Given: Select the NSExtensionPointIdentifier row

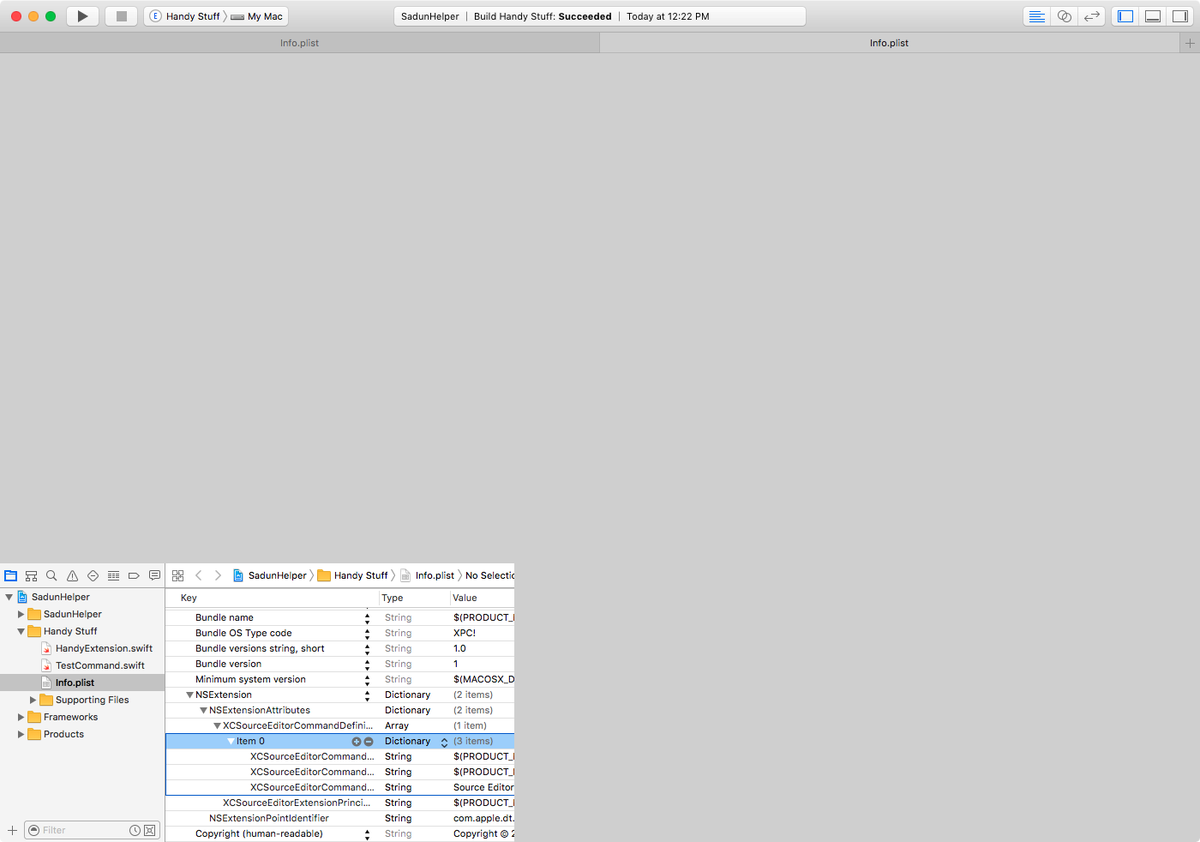Looking at the screenshot, I should [x=340, y=818].
